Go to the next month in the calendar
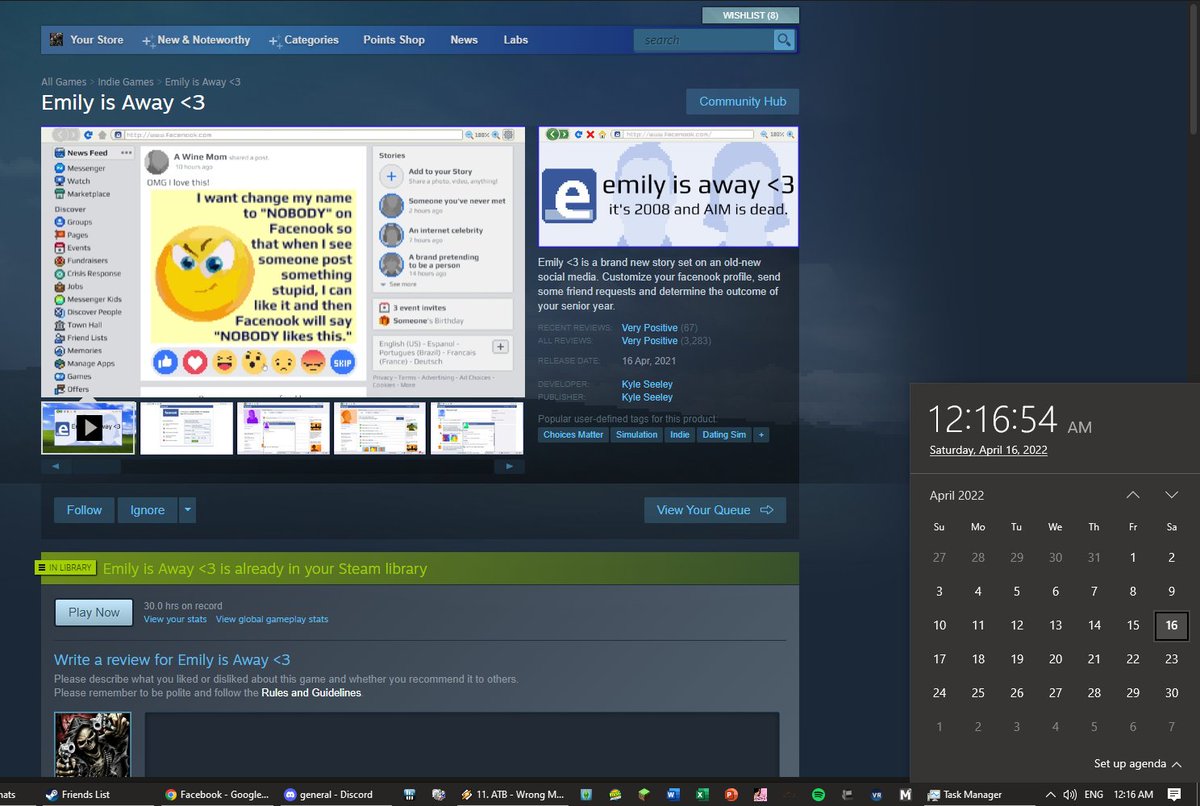Viewport: 1200px width, 806px height. pos(1172,495)
